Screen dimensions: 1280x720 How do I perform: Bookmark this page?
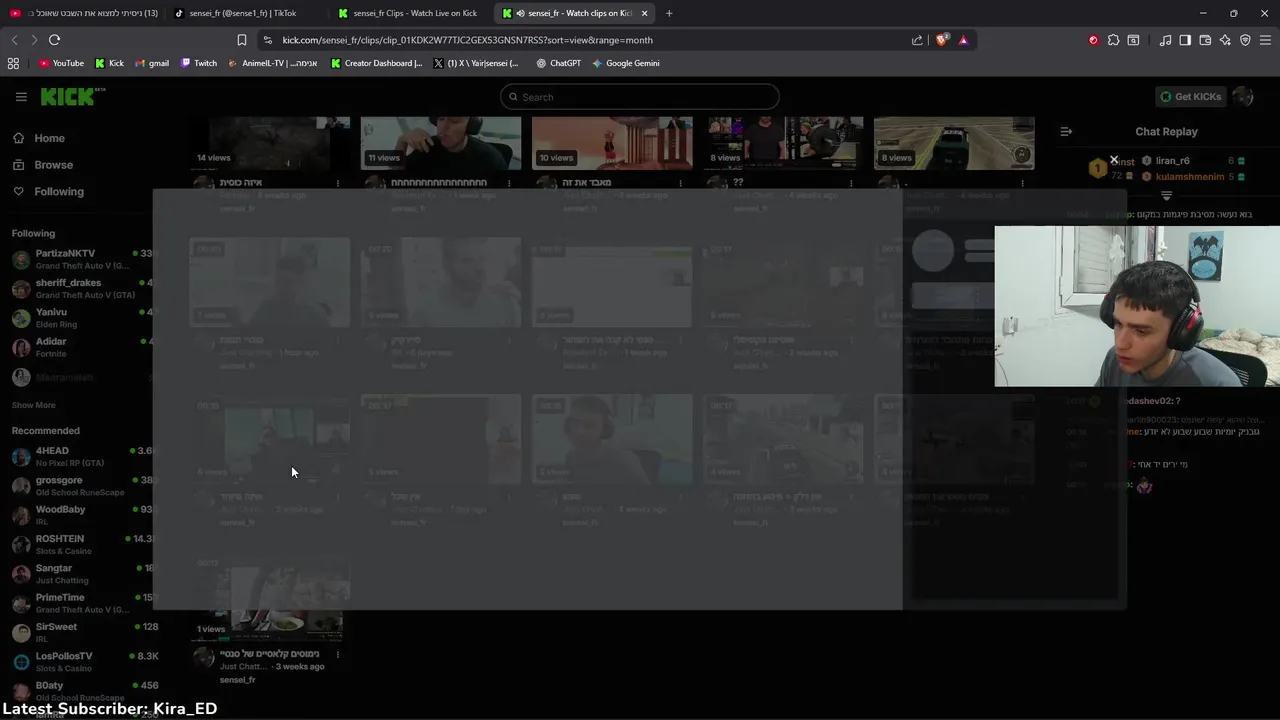click(241, 40)
